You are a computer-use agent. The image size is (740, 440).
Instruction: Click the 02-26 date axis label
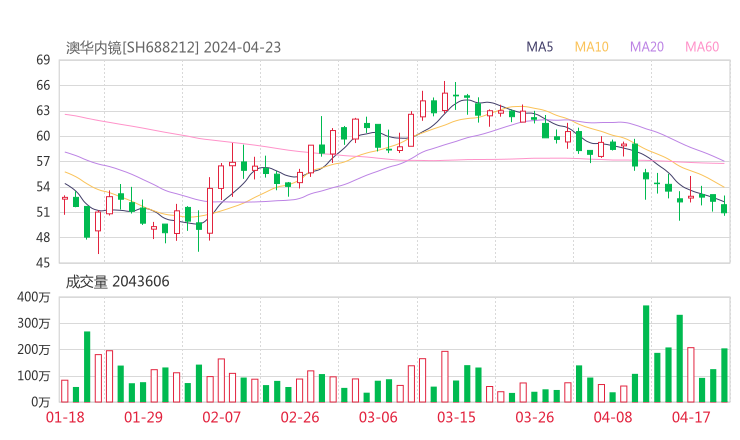[x=300, y=417]
